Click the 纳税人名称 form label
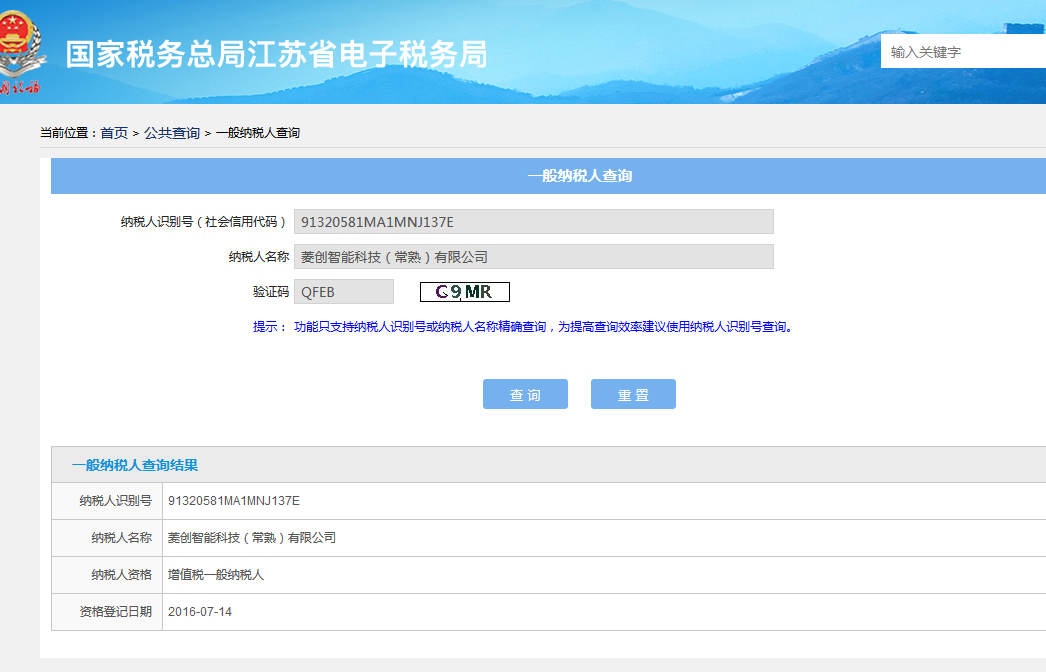 tap(259, 257)
